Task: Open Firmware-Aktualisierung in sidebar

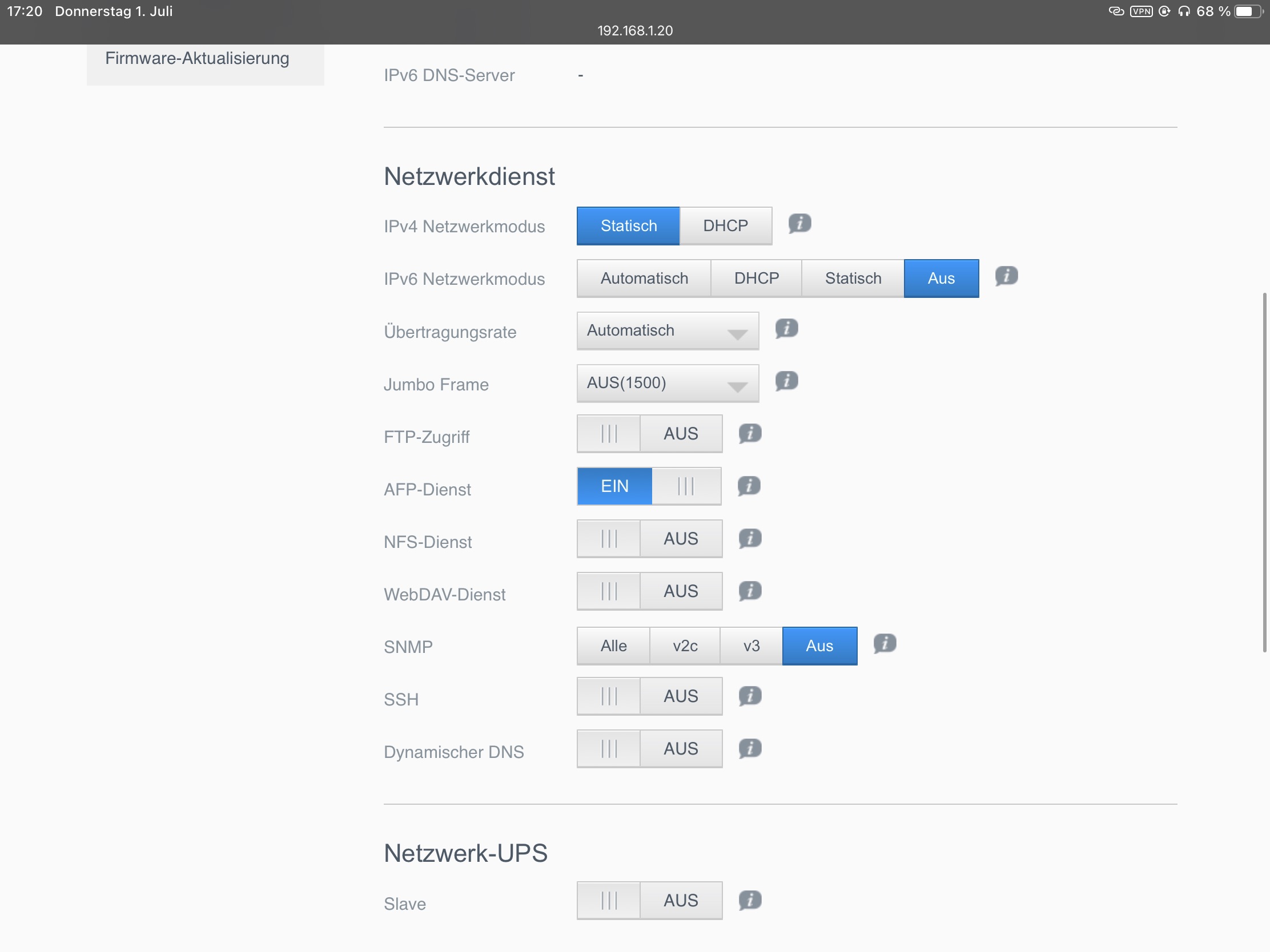Action: tap(197, 59)
